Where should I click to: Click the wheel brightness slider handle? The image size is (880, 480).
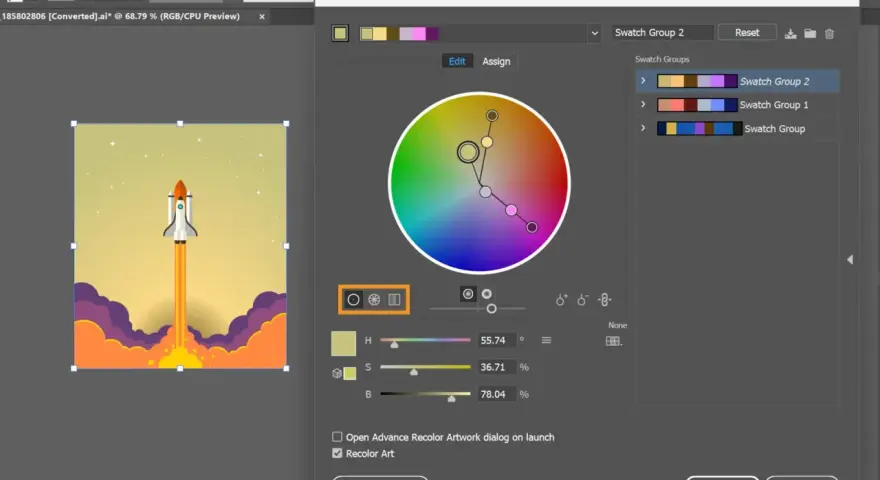click(x=492, y=309)
